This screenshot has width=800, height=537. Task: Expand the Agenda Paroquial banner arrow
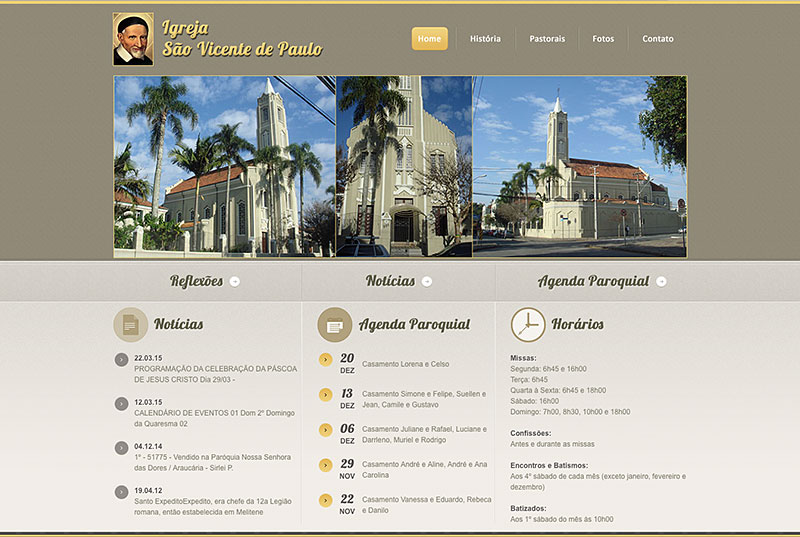click(661, 282)
